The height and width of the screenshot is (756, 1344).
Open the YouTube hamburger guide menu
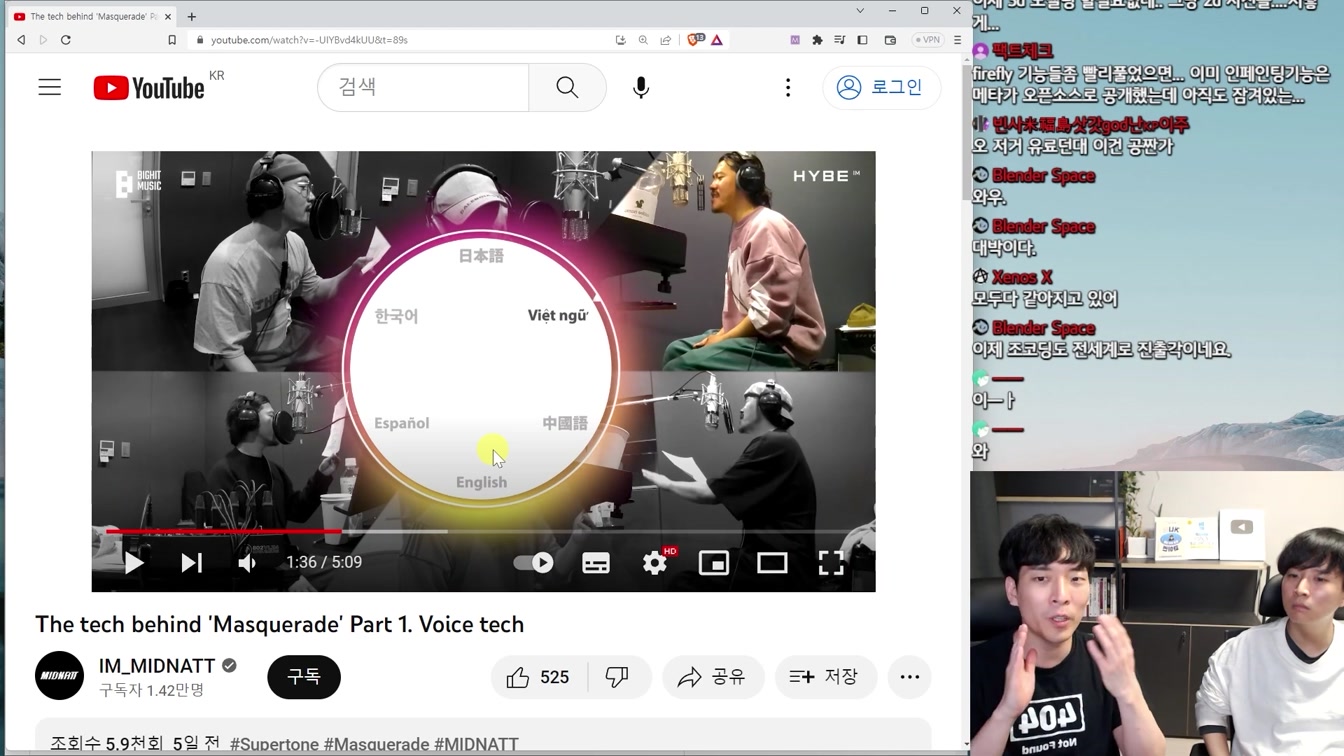50,87
